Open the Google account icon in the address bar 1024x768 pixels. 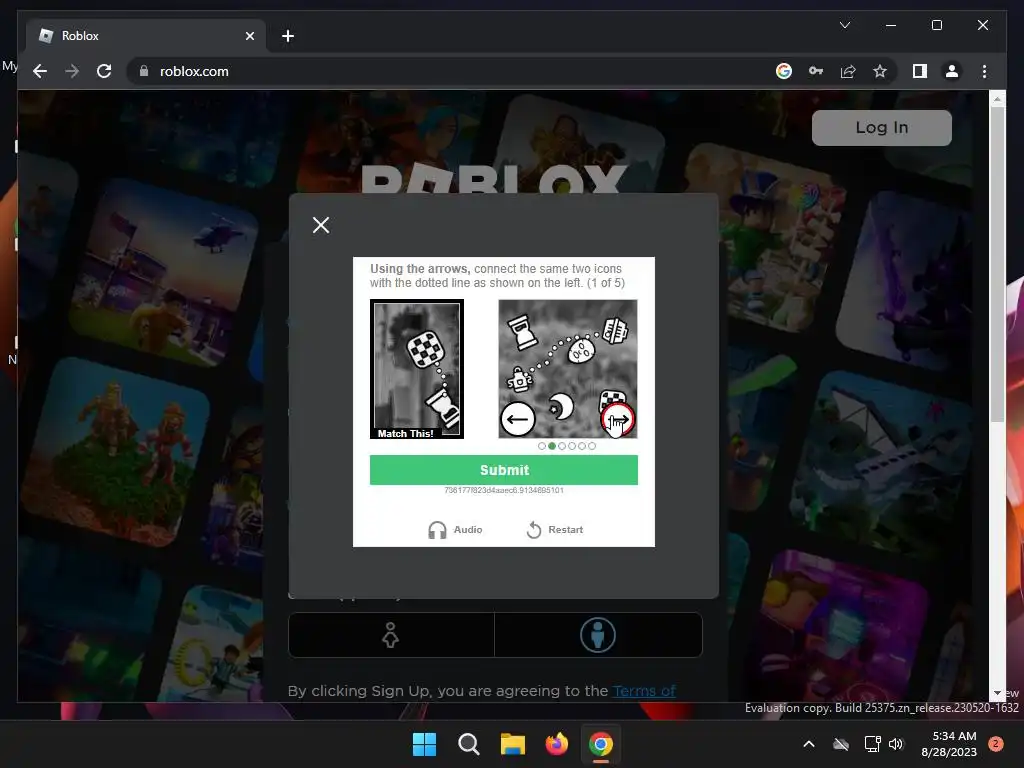(x=784, y=71)
